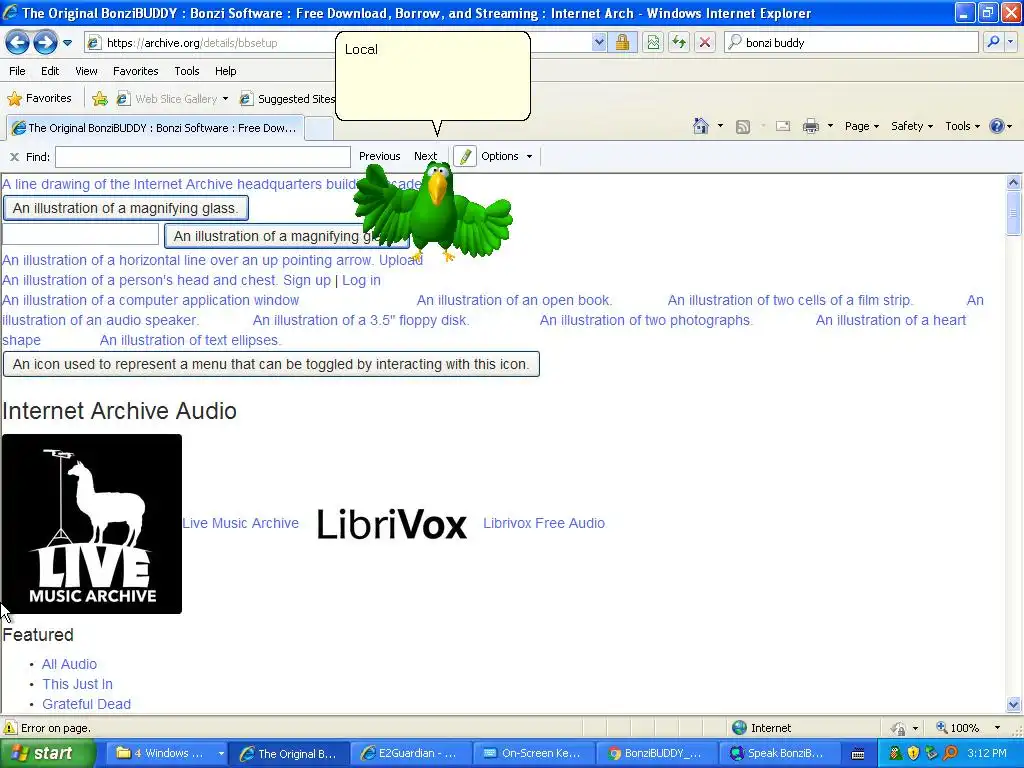Click the security lock icon in address bar

pos(622,43)
